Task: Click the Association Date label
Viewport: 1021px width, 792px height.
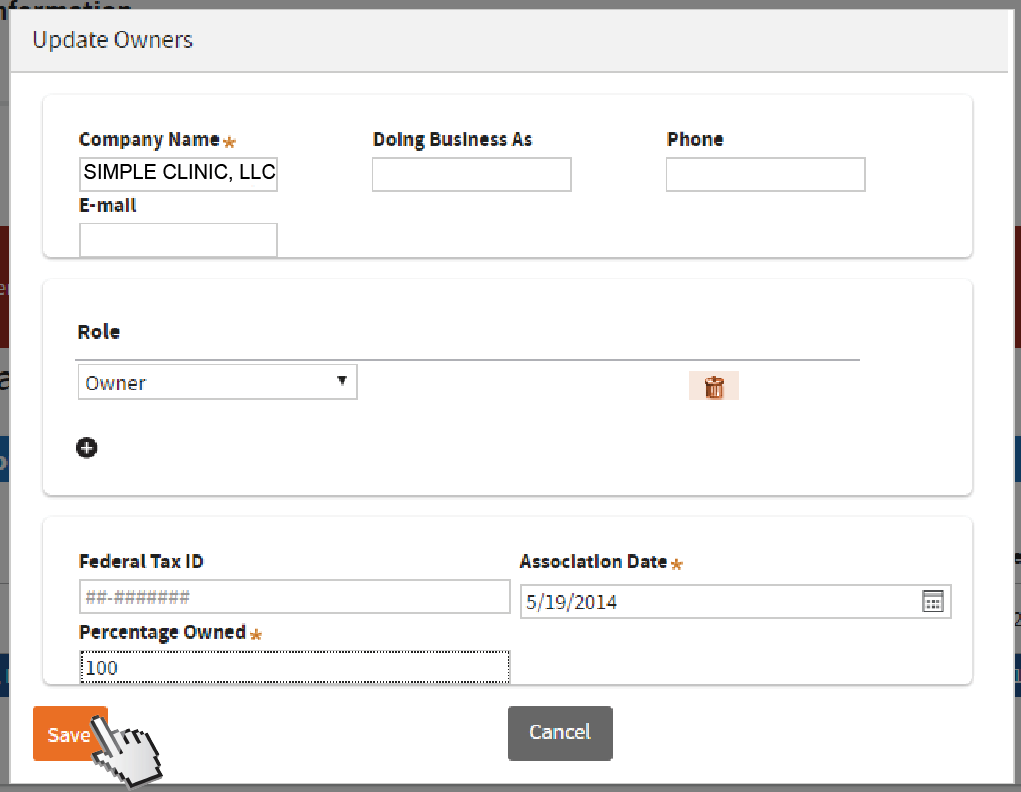Action: click(593, 562)
